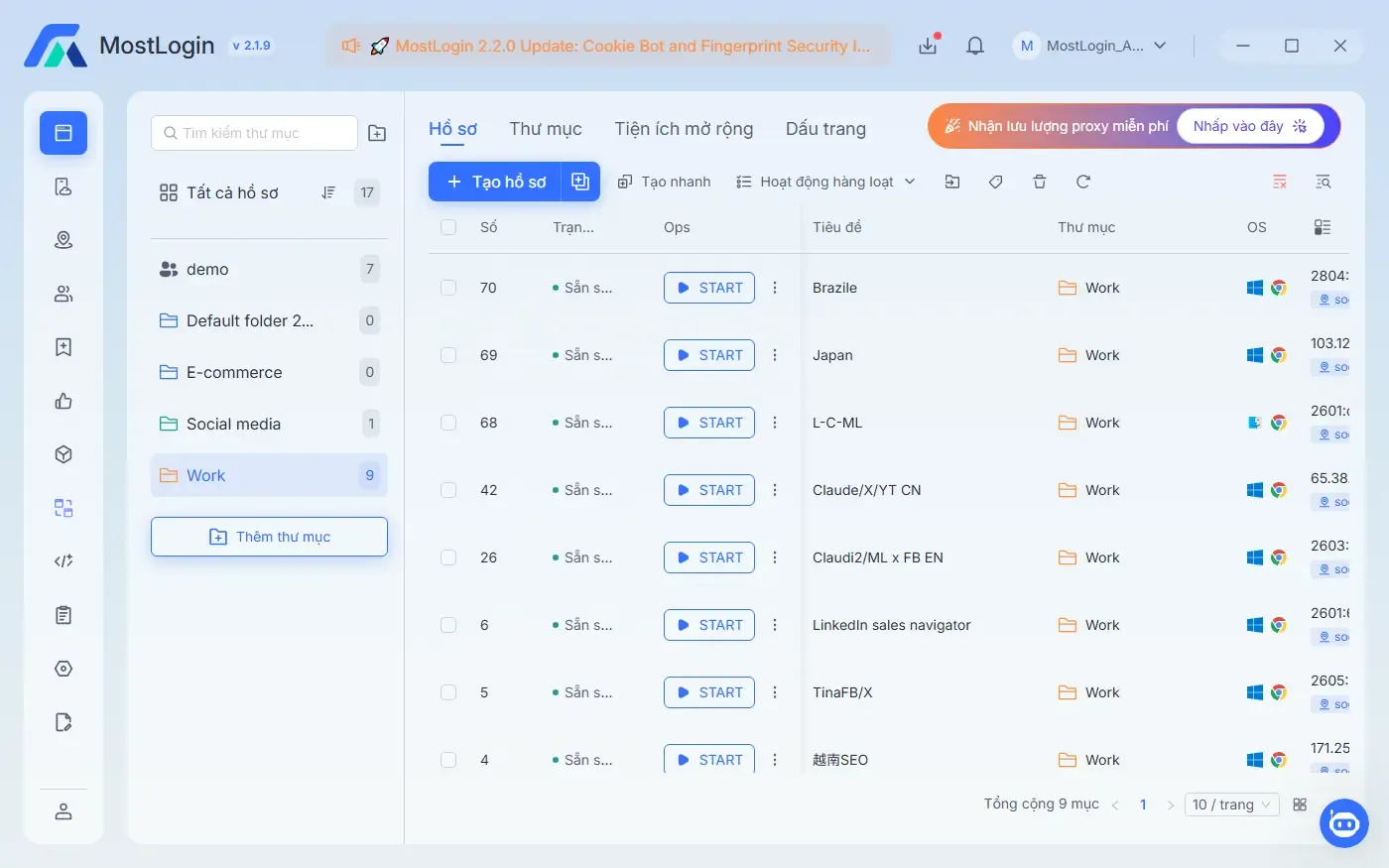Check the box for profile 4 越南SEO
The image size is (1389, 868).
448,760
